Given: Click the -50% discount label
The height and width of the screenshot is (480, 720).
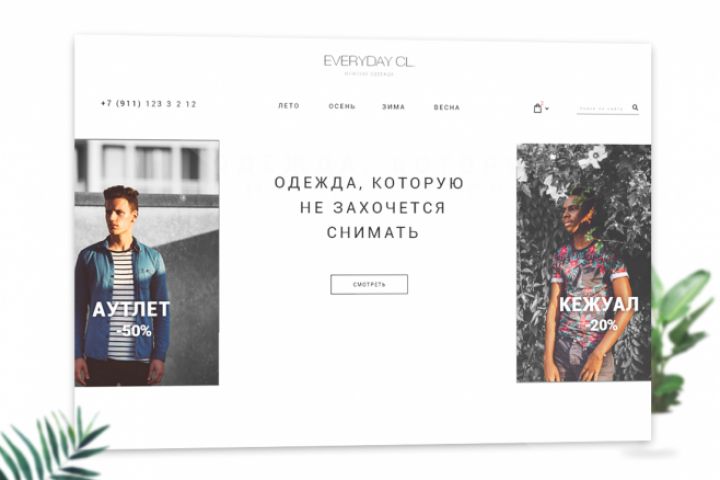Looking at the screenshot, I should [x=134, y=331].
